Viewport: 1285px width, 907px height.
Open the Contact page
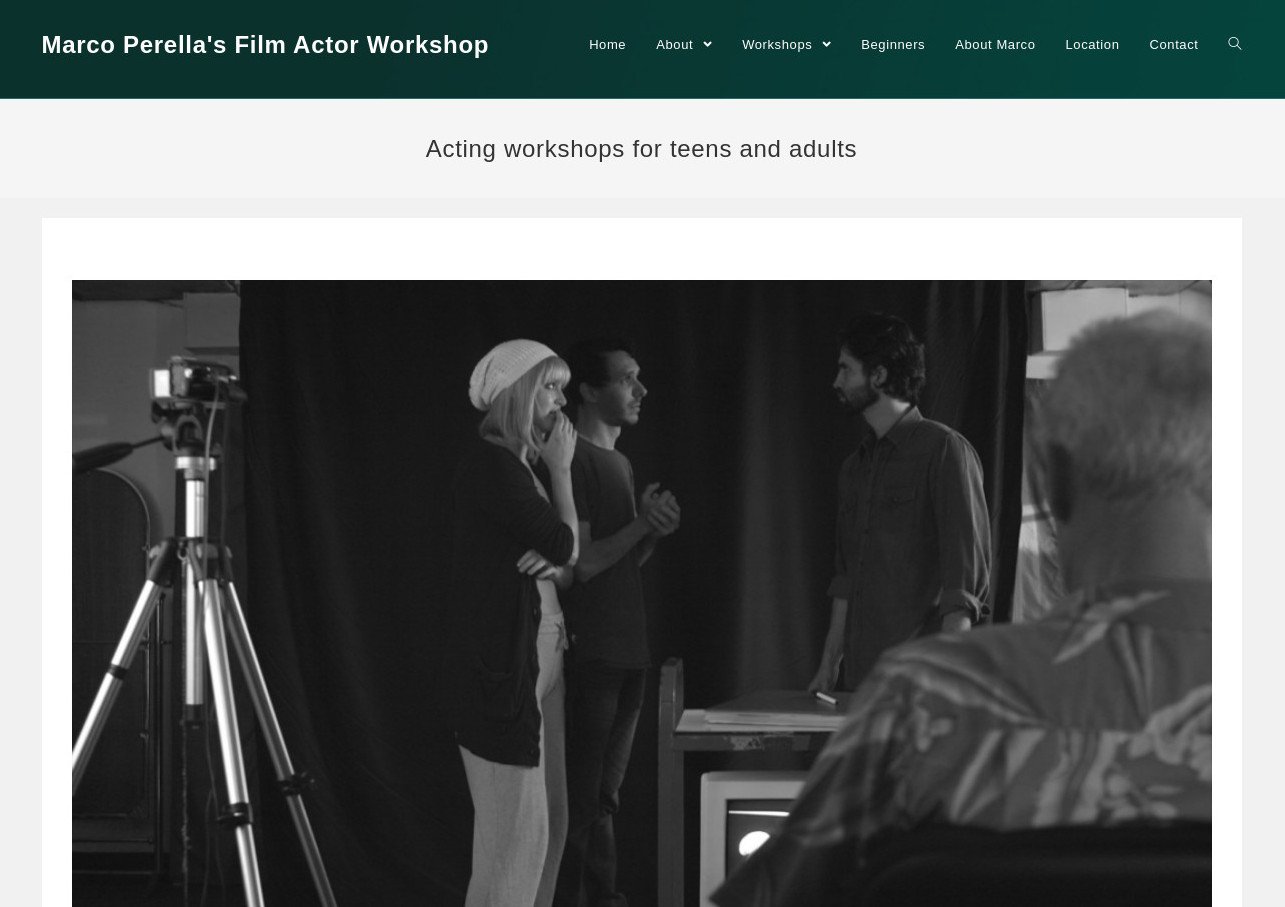tap(1174, 45)
